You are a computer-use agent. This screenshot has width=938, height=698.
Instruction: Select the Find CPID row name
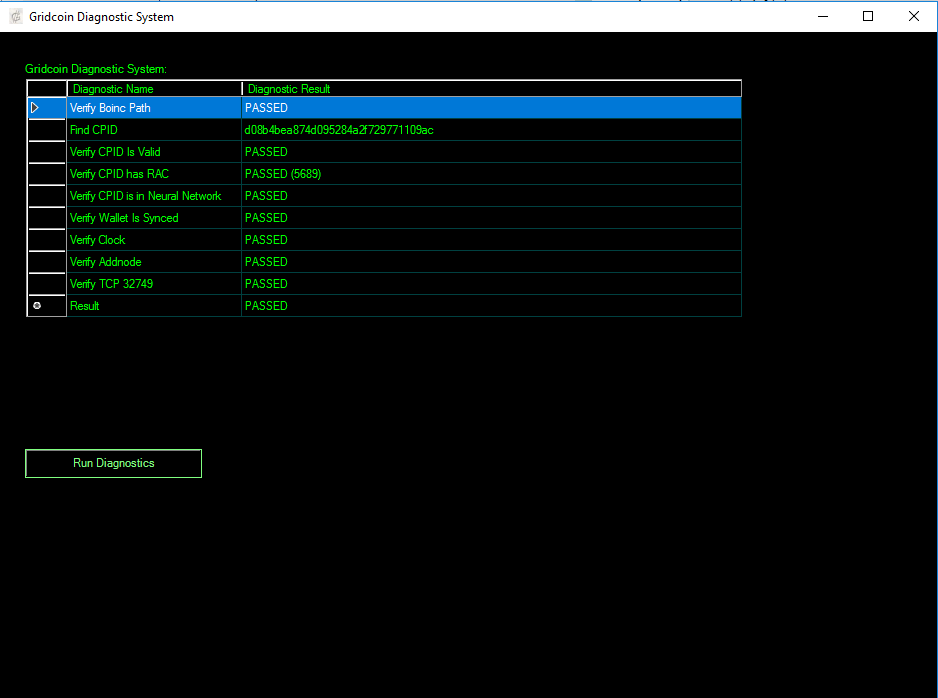tap(154, 130)
